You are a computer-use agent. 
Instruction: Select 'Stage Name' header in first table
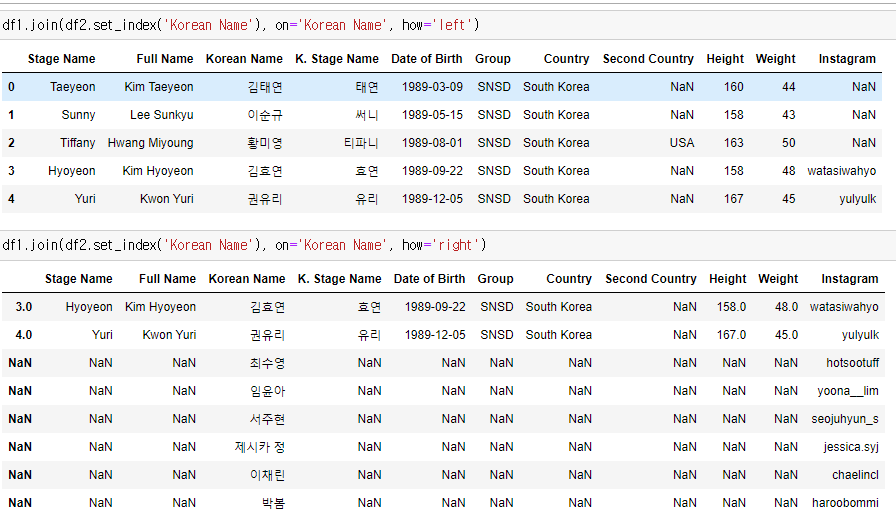(x=61, y=59)
